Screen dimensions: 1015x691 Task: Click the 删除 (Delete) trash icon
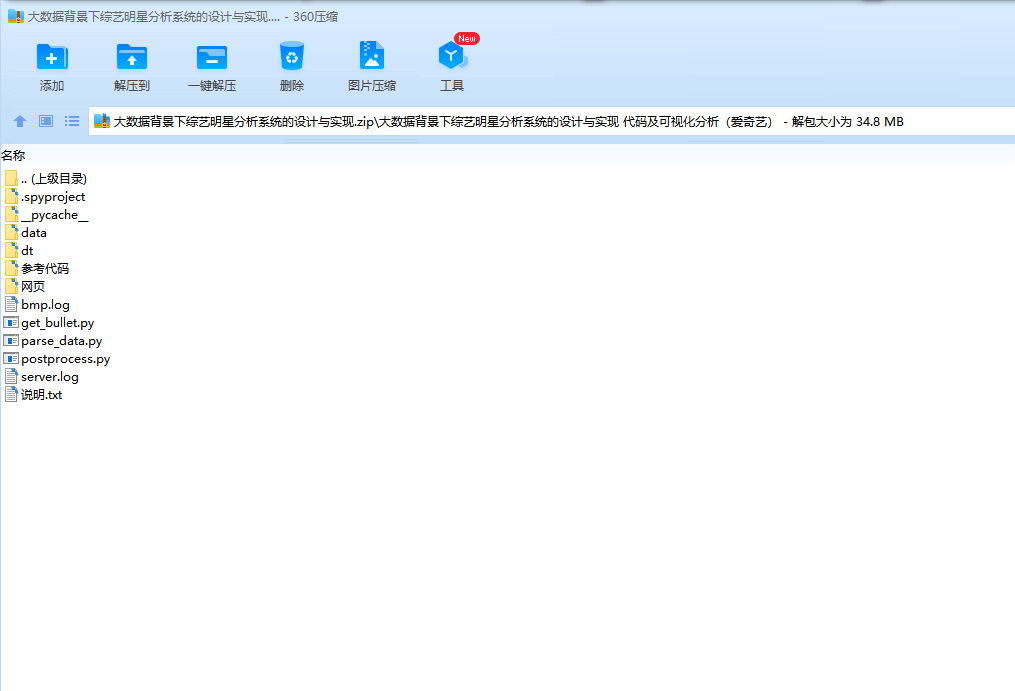coord(292,56)
